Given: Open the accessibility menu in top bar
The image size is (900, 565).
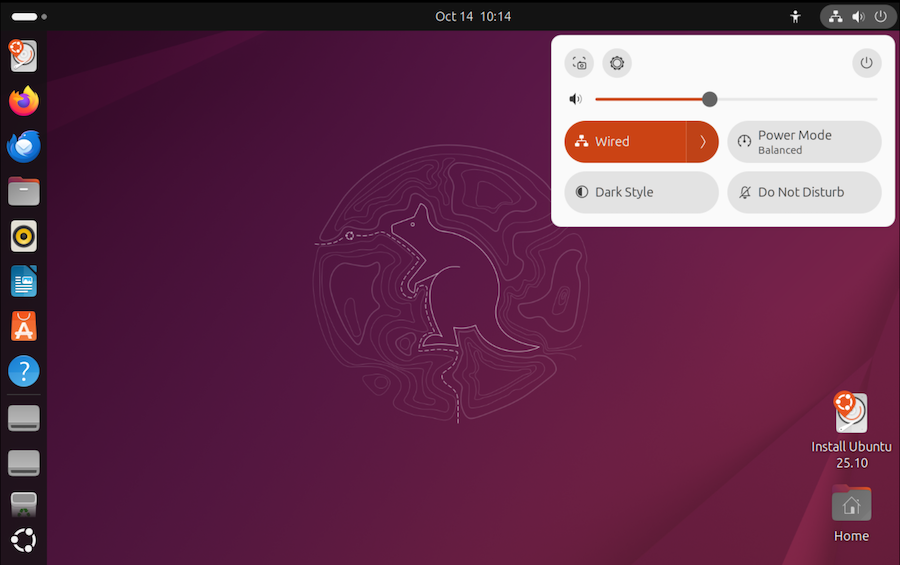Looking at the screenshot, I should tap(796, 16).
